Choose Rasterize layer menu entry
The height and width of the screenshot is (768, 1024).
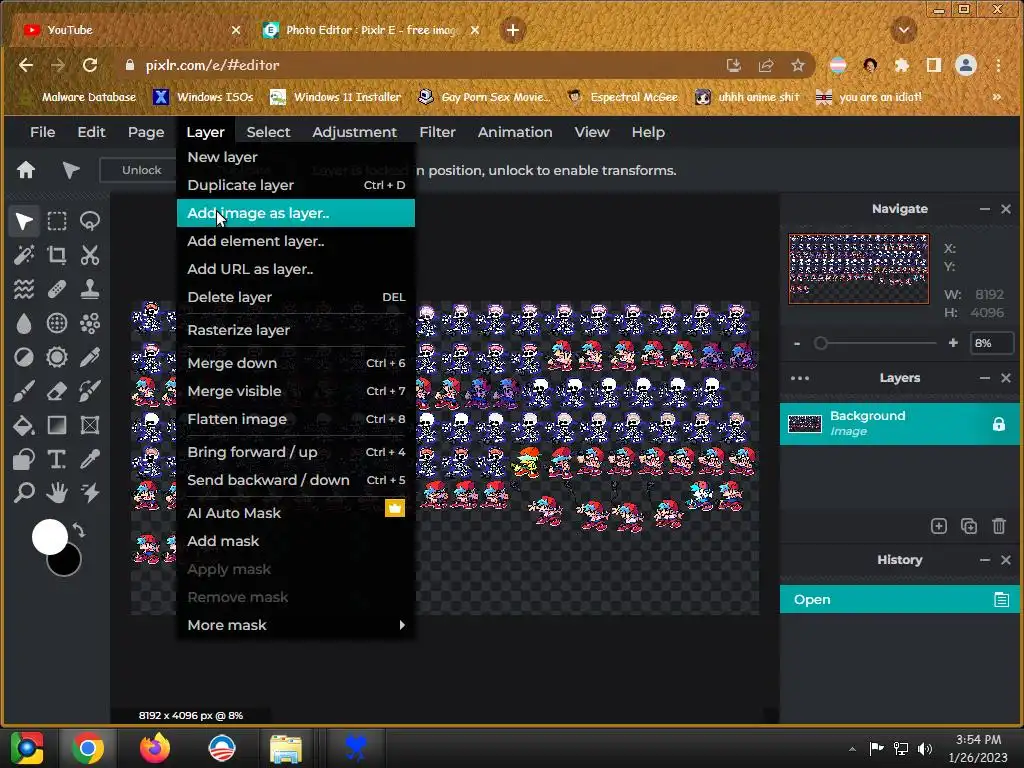tap(296, 330)
